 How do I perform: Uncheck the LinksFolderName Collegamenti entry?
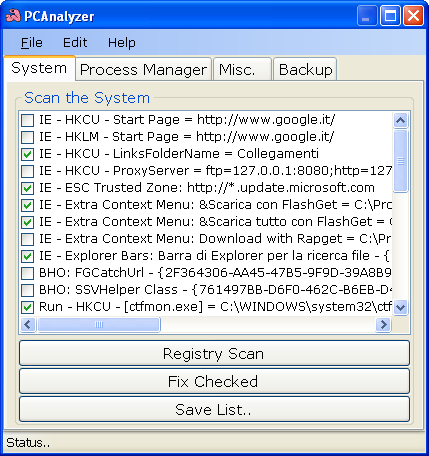[x=27, y=154]
